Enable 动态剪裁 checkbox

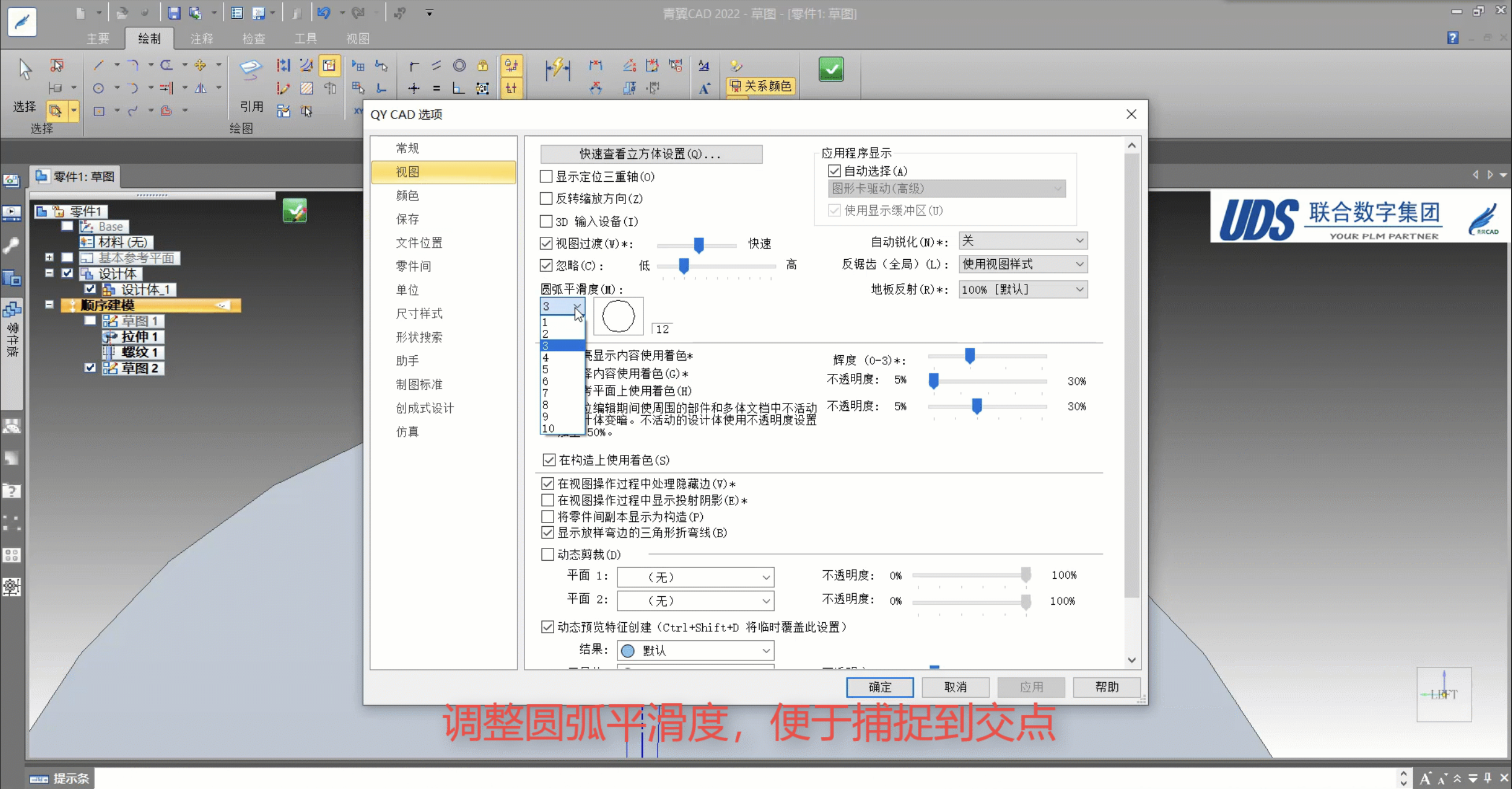pos(548,554)
